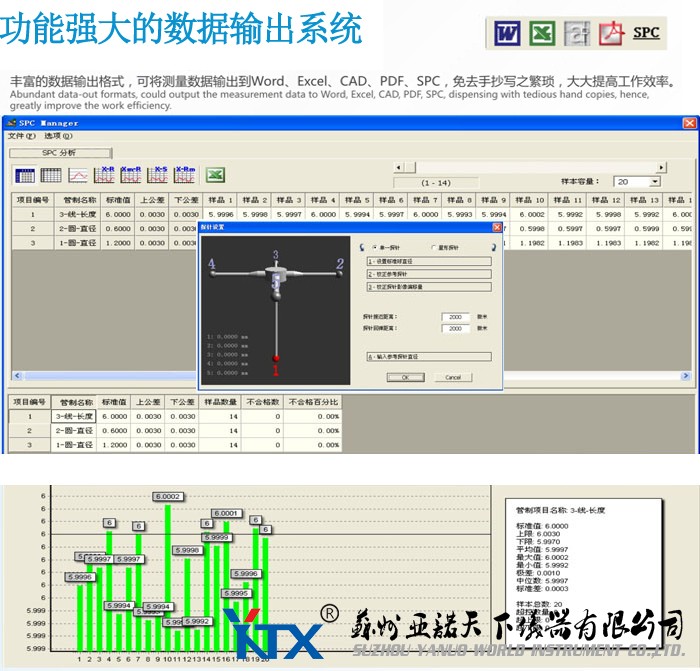This screenshot has width=700, height=671.
Task: Click the (1 - 14) range field
Action: (436, 183)
